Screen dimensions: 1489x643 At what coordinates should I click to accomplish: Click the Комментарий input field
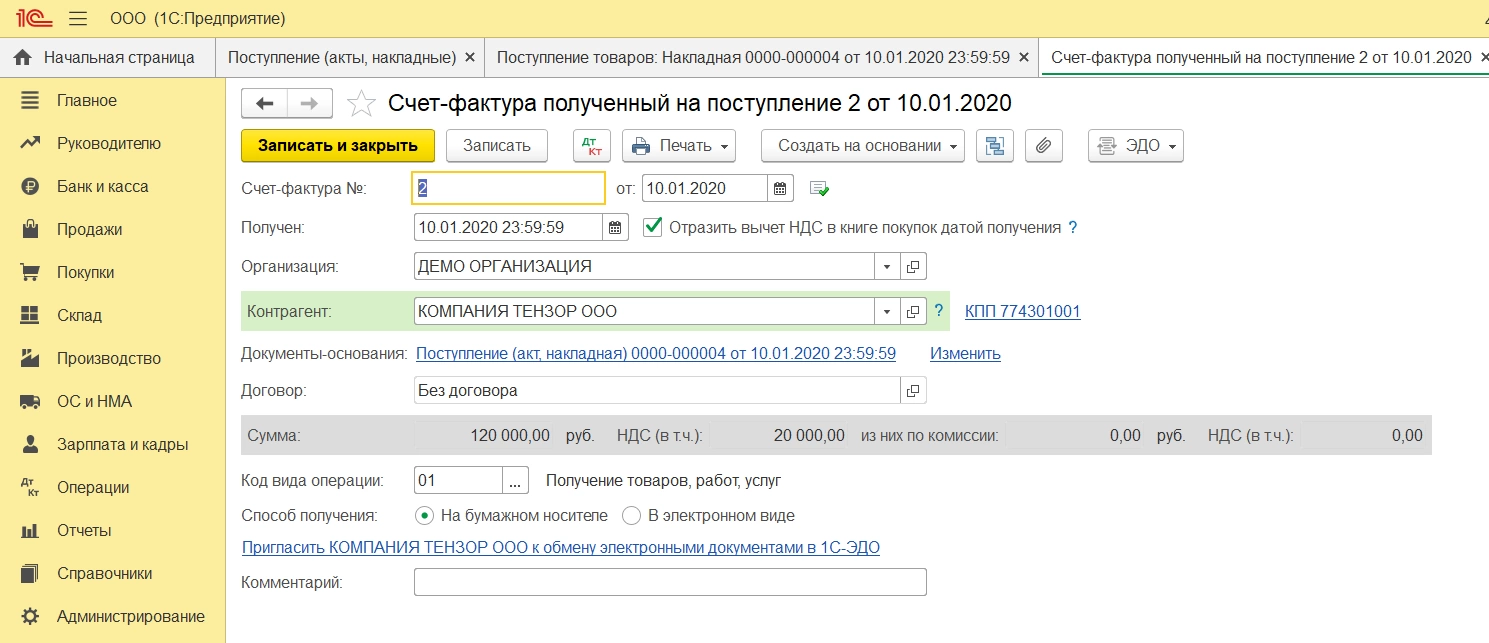tap(670, 582)
